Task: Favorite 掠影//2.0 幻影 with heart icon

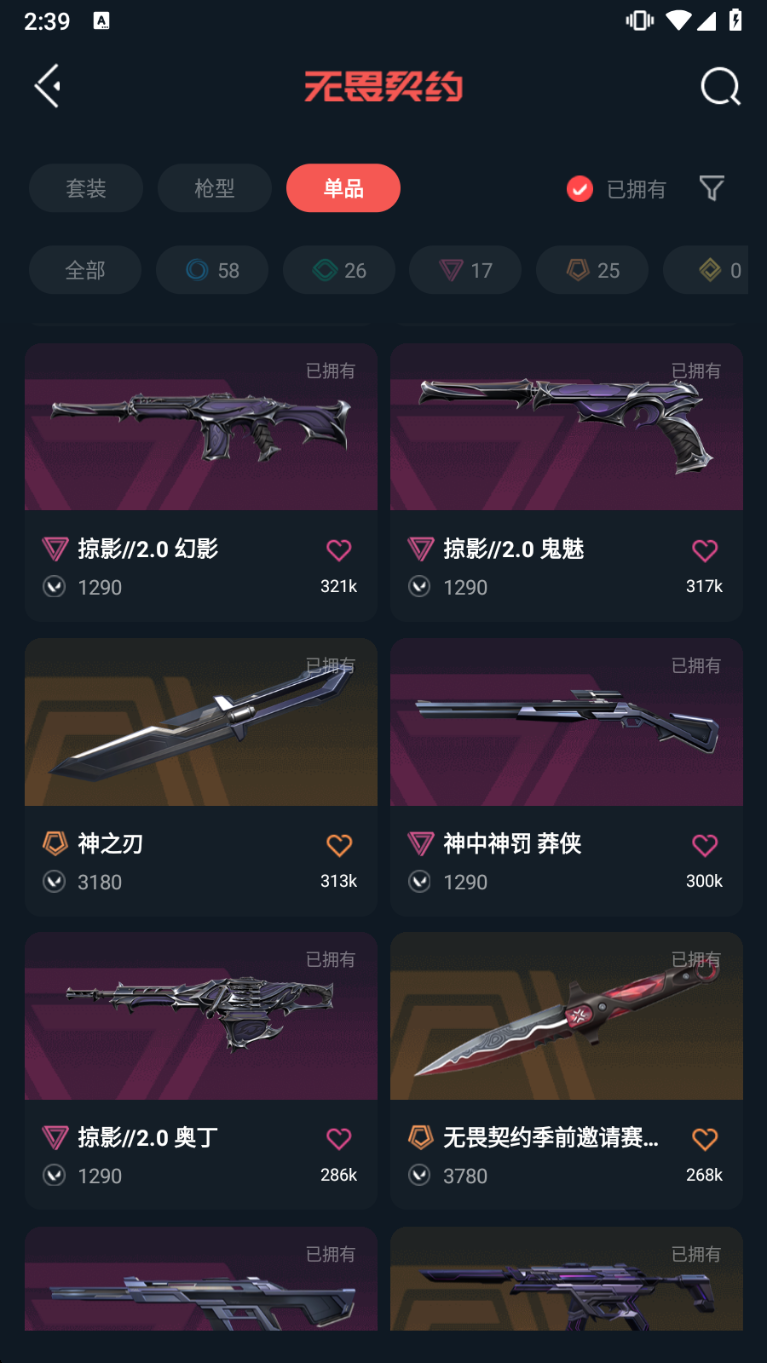Action: point(339,549)
